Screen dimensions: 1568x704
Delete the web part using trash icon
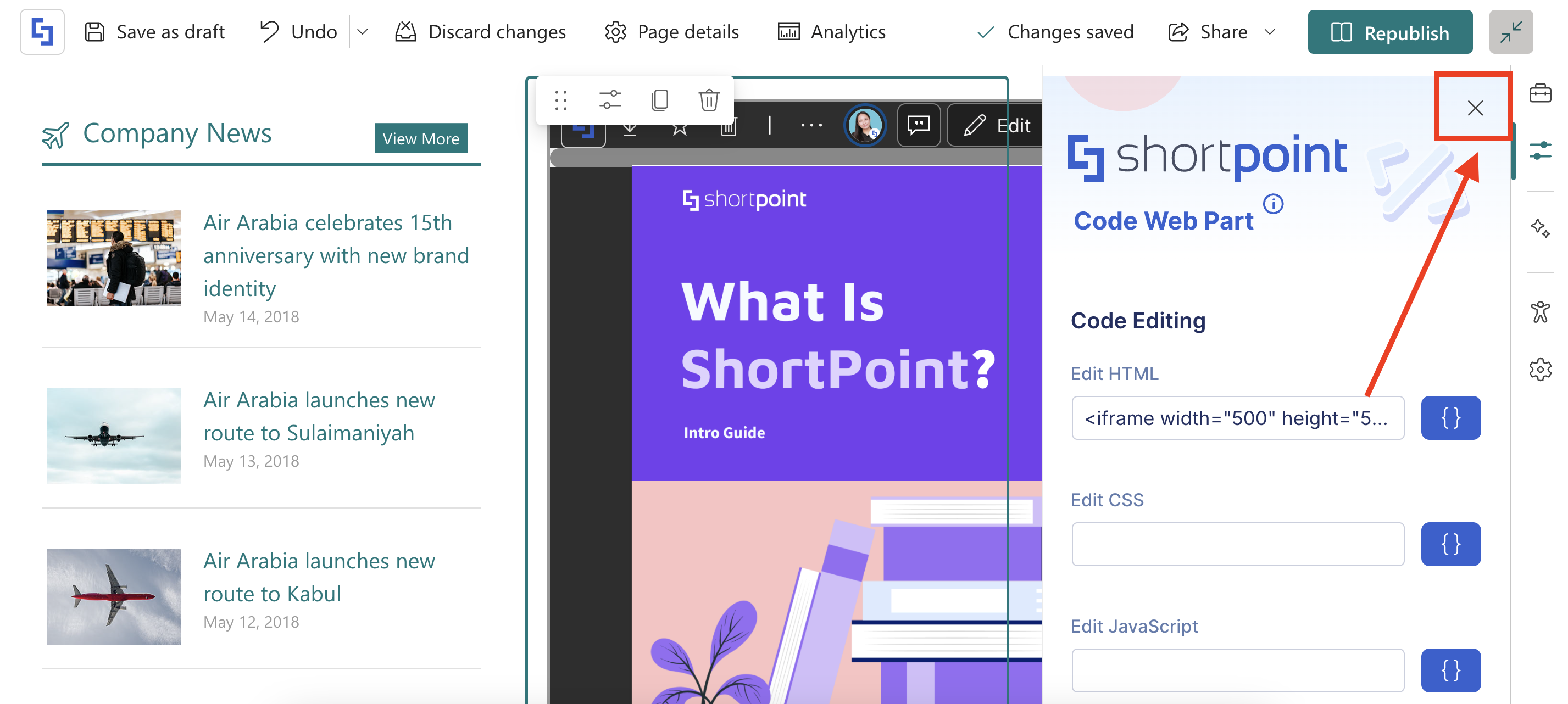coord(709,100)
